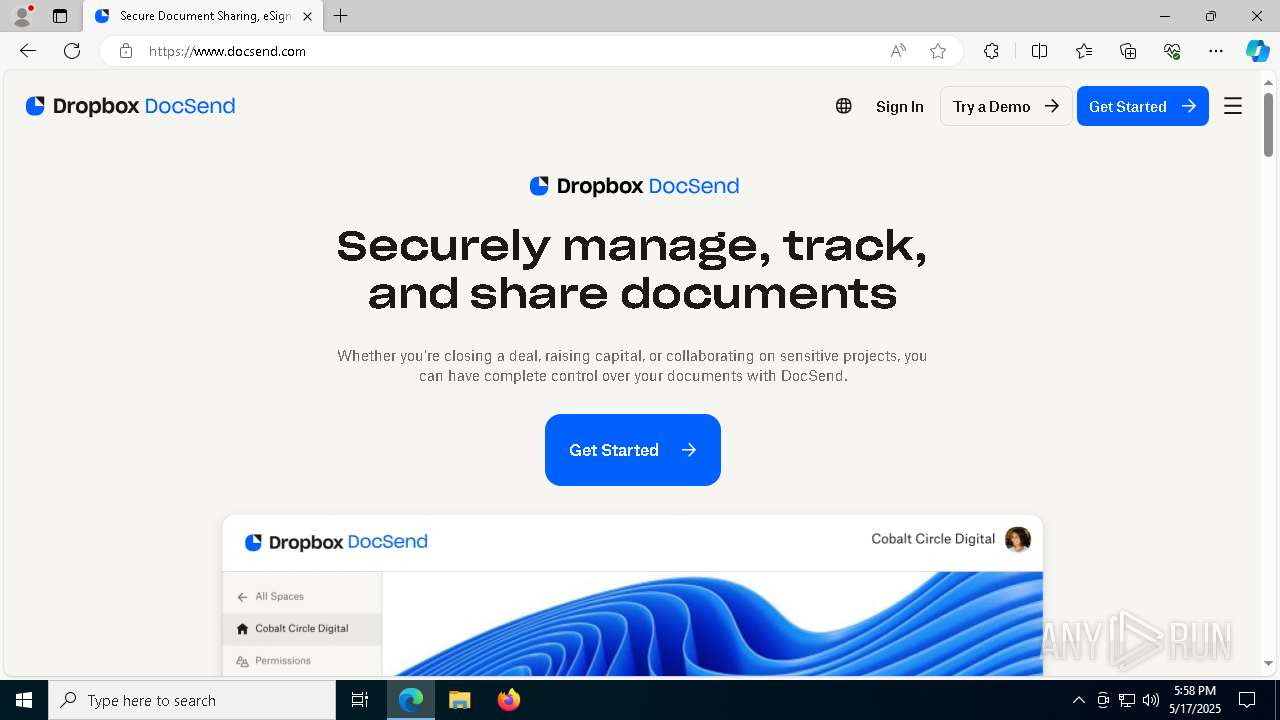Click the centered Dropbox DocSend hero logo
Image resolution: width=1280 pixels, height=720 pixels.
tap(634, 186)
